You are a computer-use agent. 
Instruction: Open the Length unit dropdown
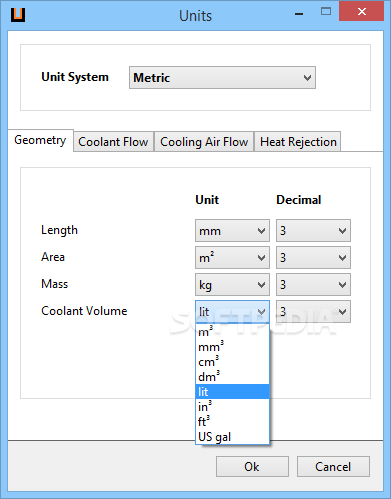232,230
